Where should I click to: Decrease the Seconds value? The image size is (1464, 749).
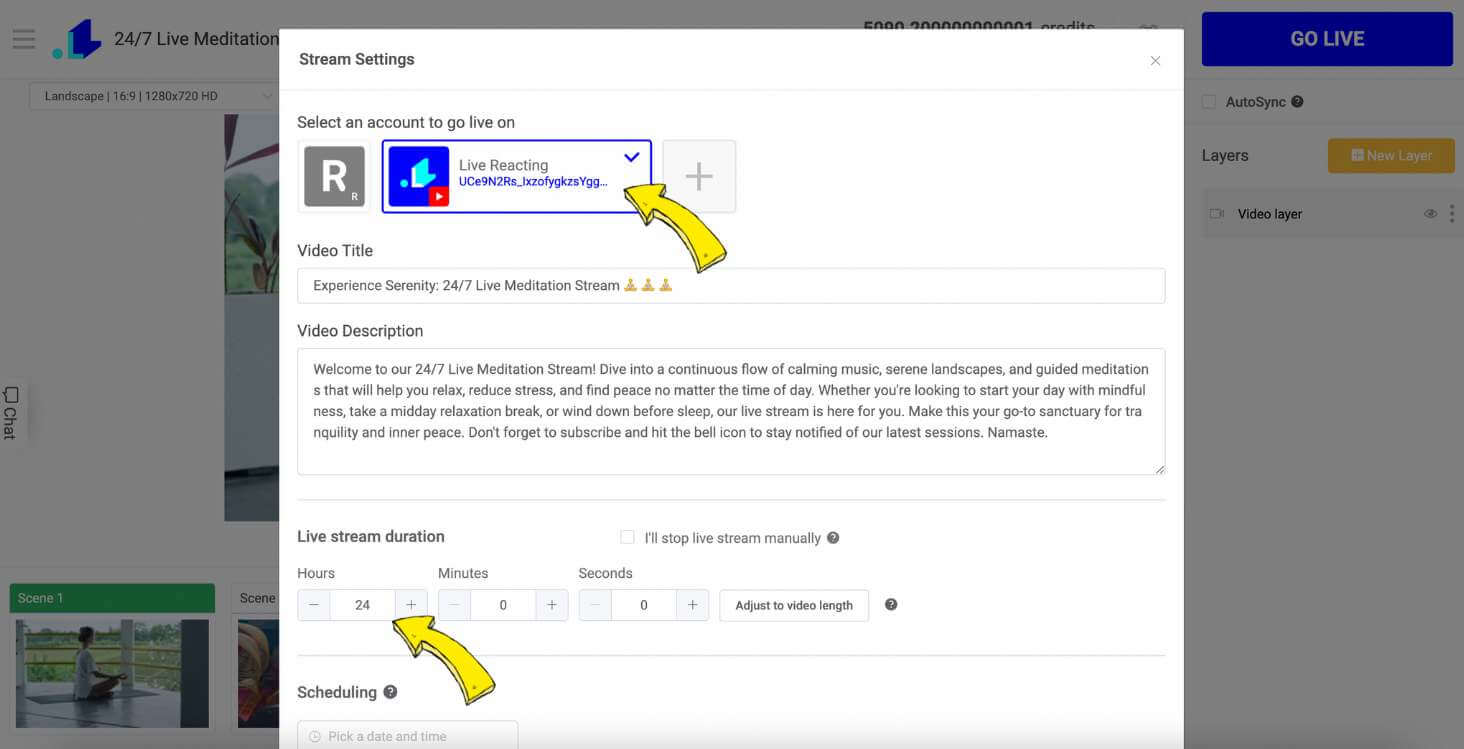pyautogui.click(x=595, y=605)
